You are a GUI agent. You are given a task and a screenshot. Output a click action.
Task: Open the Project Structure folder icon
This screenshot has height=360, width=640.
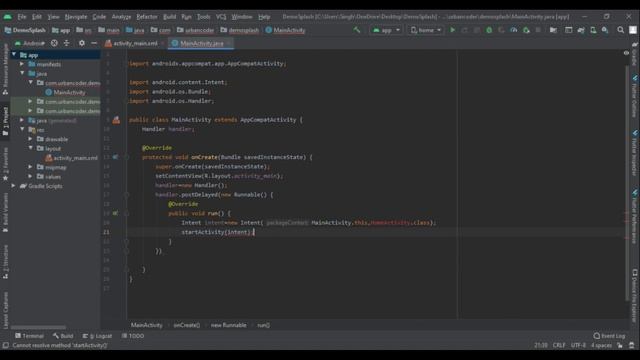click(553, 30)
